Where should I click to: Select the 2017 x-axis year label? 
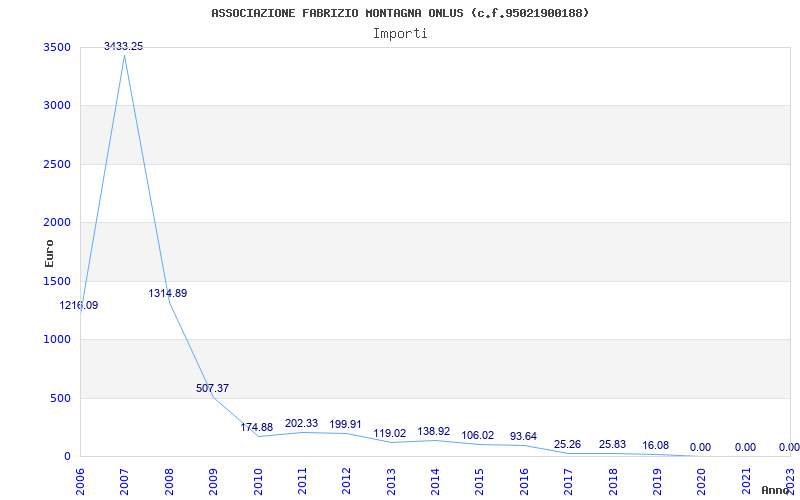click(568, 481)
